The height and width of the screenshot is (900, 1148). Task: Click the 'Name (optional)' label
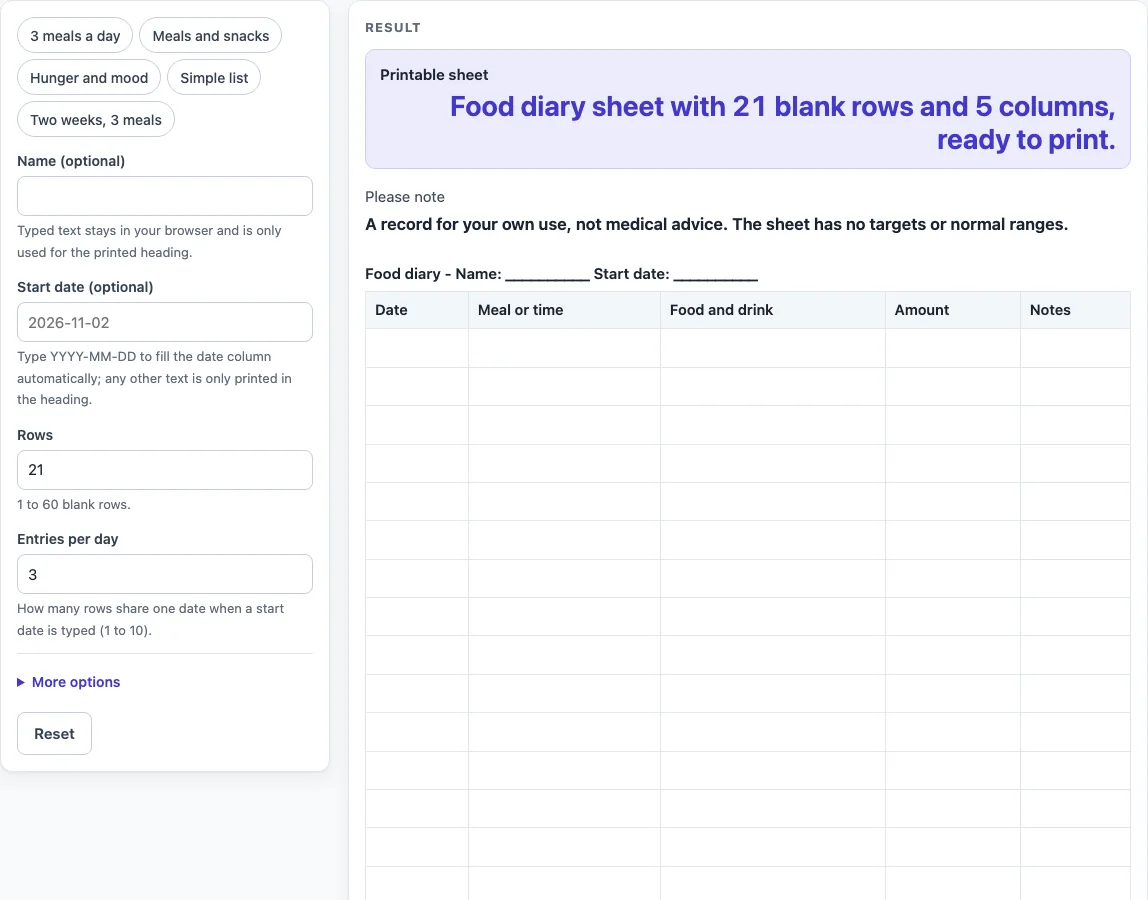(x=71, y=161)
